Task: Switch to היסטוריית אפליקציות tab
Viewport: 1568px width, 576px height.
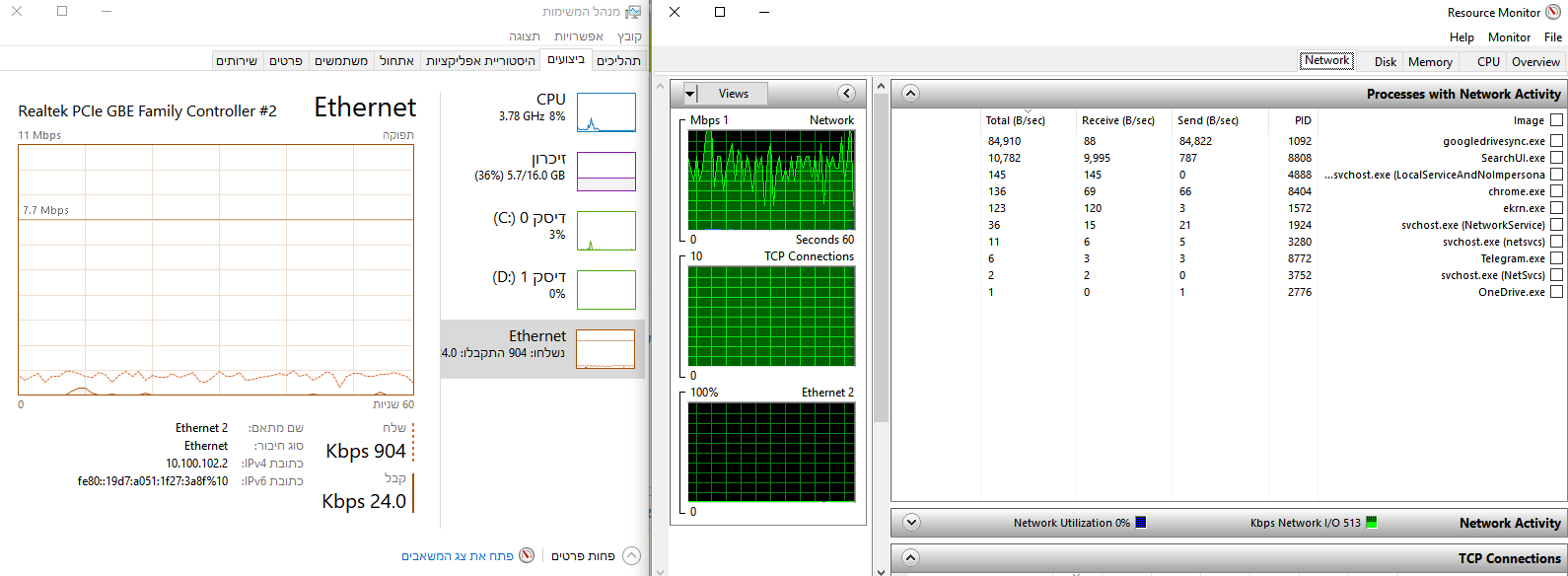Action: 480,60
